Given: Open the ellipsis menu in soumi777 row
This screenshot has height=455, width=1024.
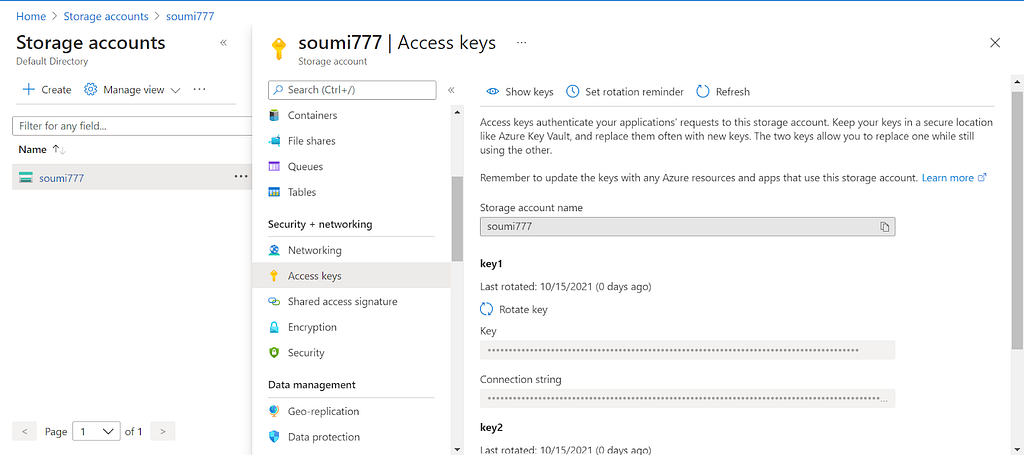Looking at the screenshot, I should 241,176.
